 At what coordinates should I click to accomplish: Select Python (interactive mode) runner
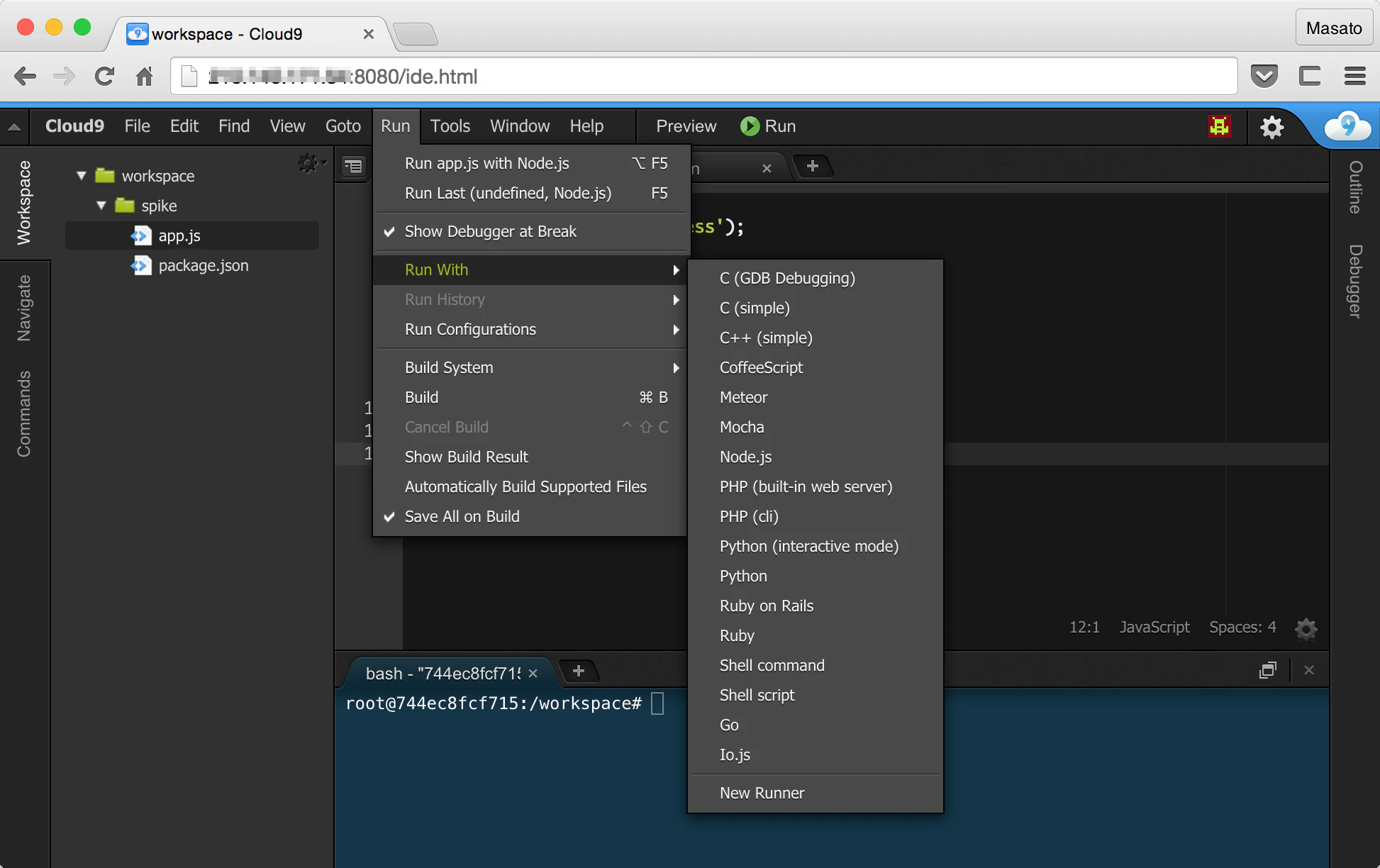pos(816,547)
